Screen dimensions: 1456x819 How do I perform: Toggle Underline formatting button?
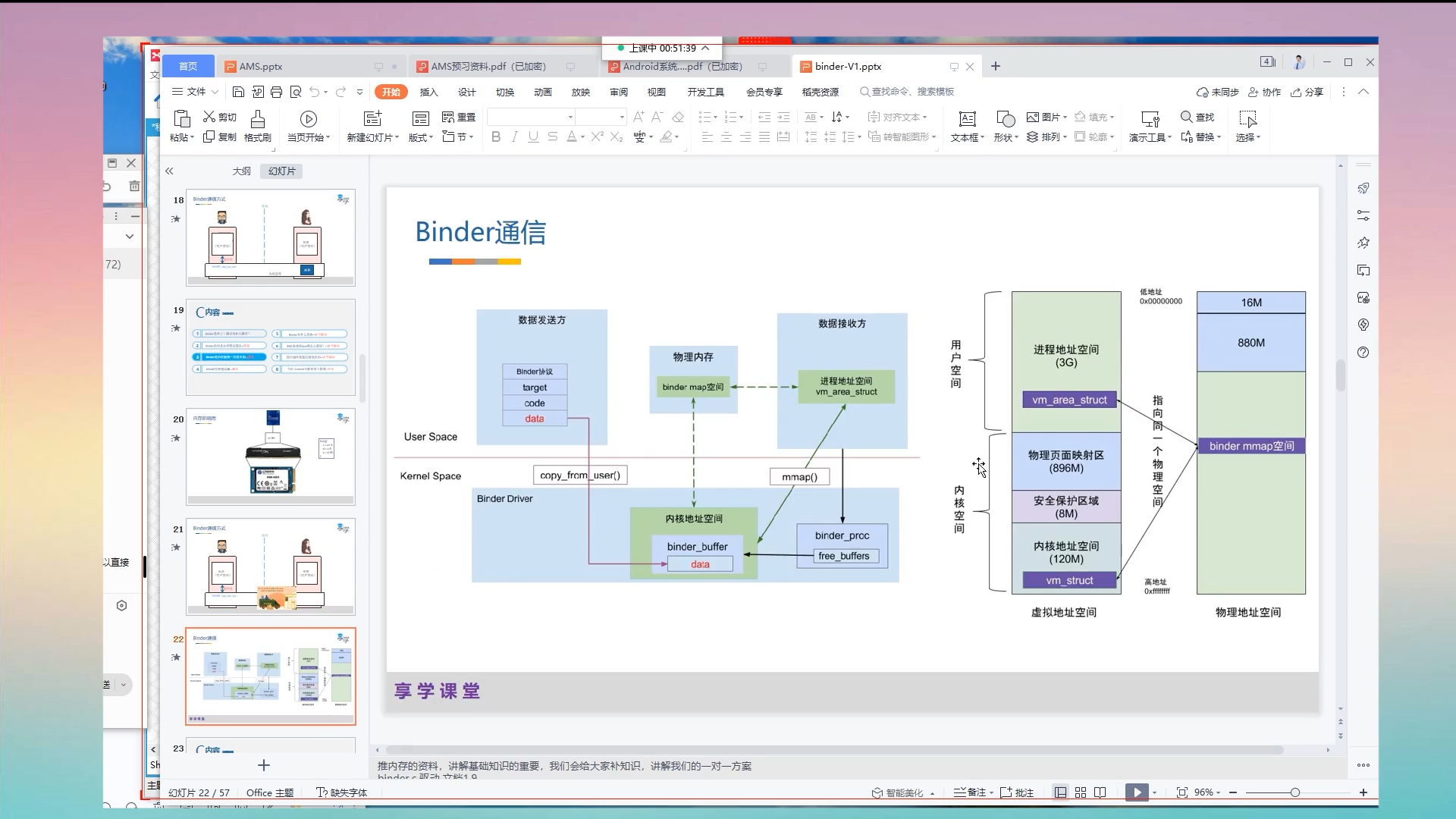(x=533, y=137)
